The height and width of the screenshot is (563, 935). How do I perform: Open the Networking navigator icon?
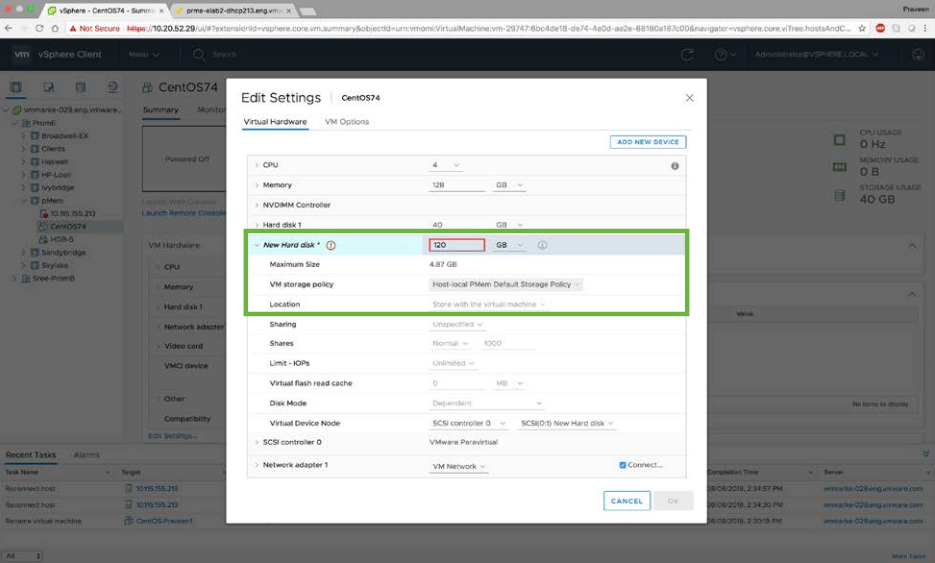point(113,87)
